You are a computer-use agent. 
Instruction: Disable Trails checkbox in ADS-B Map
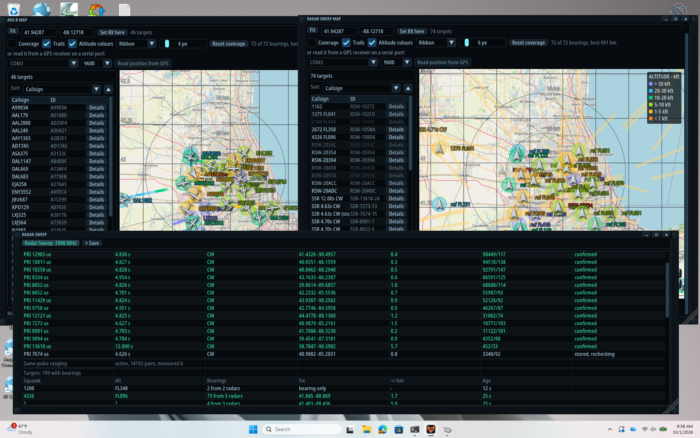pyautogui.click(x=46, y=44)
